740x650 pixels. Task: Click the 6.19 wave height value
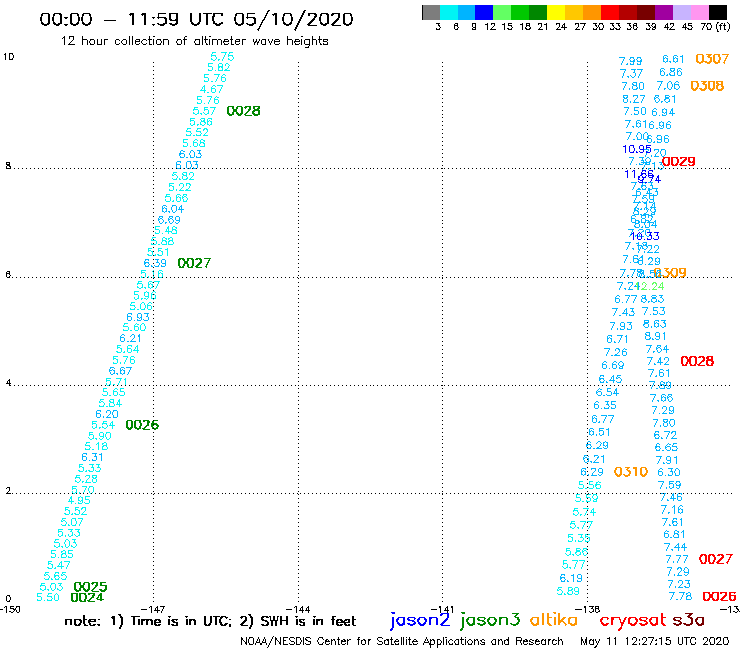[x=571, y=578]
